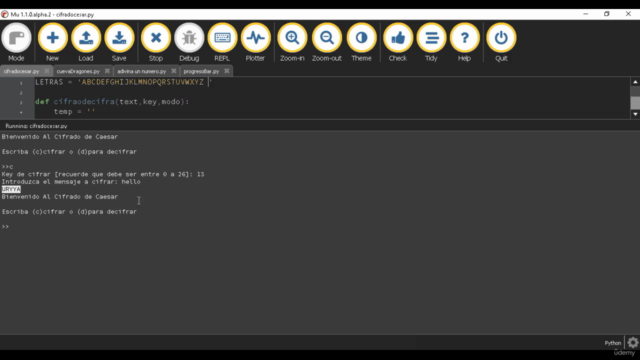Click the Python mode status label

coord(613,343)
